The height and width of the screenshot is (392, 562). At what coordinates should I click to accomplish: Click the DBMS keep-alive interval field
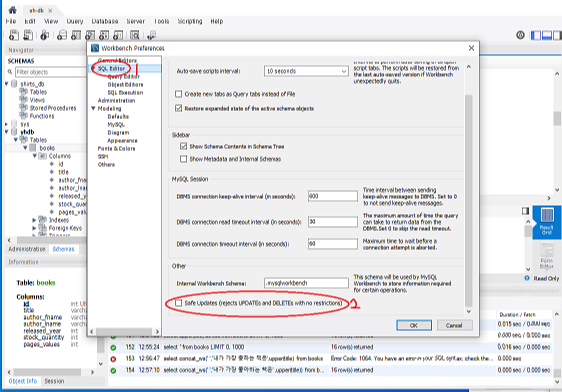coord(332,196)
